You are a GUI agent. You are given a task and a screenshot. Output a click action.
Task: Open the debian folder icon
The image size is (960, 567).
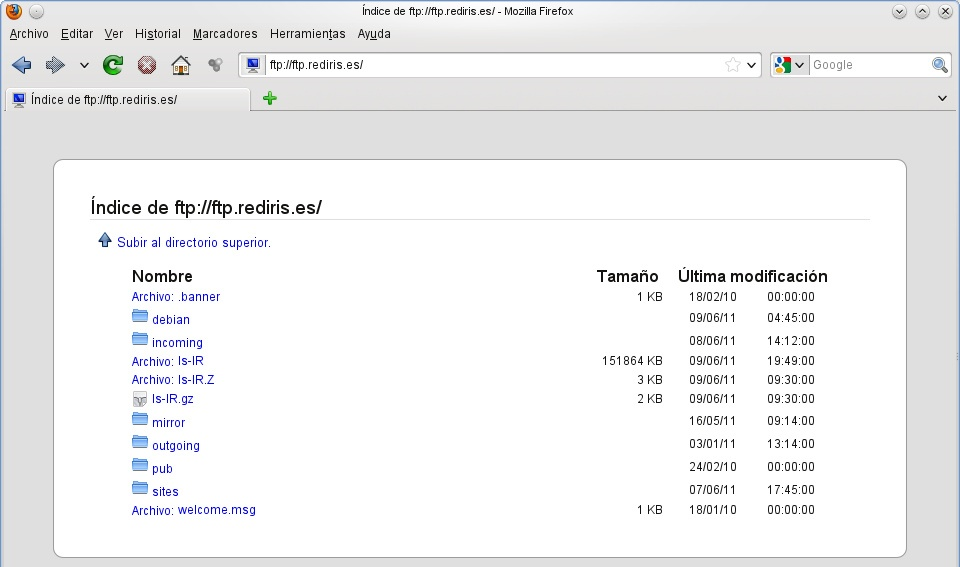[140, 317]
